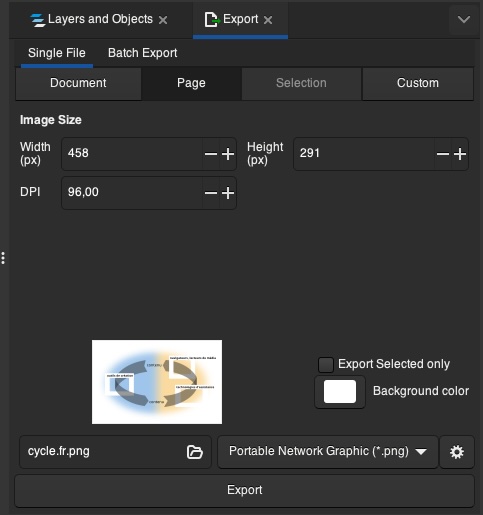Switch to the Batch Export tab

click(142, 53)
